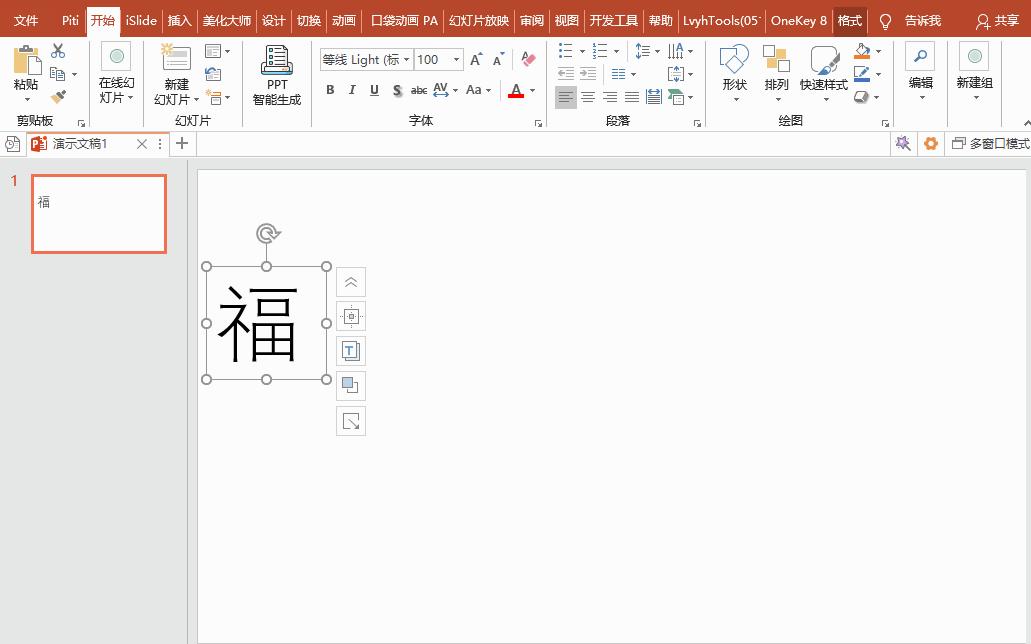Expand the bullet list options dropdown
Image resolution: width=1031 pixels, height=644 pixels.
pos(582,50)
